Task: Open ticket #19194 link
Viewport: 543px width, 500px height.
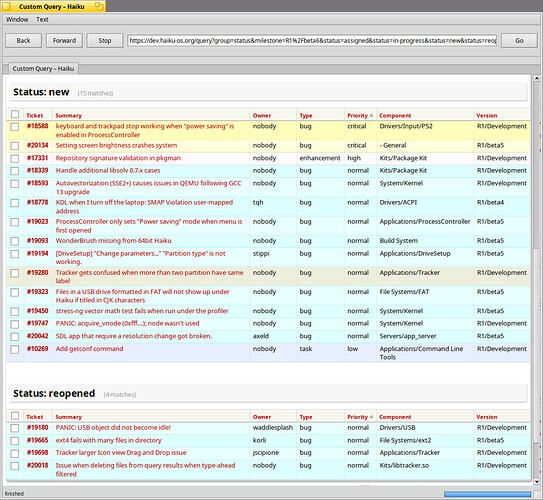Action: point(37,253)
